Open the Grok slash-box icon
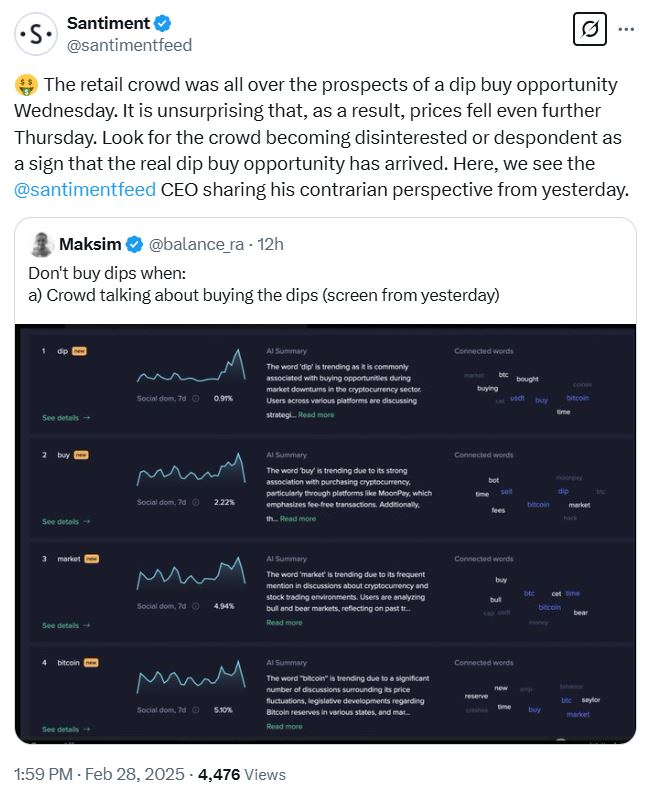This screenshot has height=787, width=650. click(590, 30)
